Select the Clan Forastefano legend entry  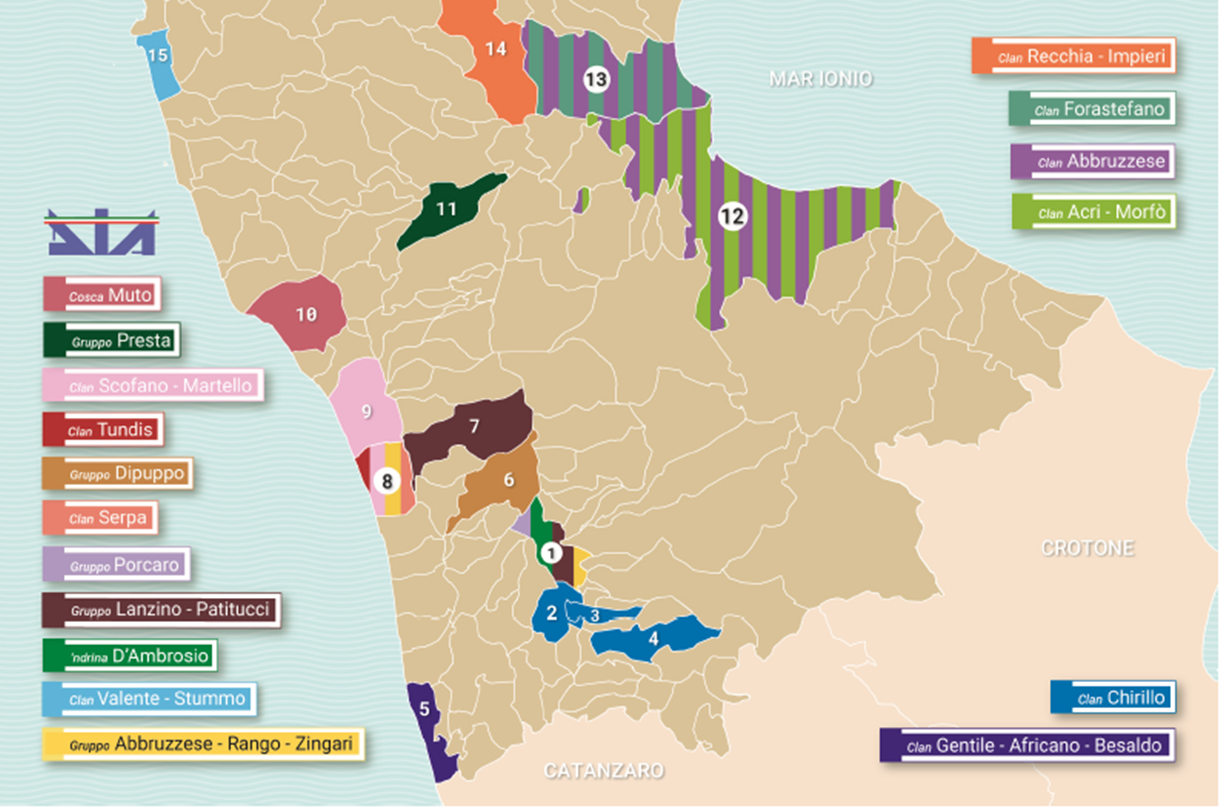point(1090,109)
